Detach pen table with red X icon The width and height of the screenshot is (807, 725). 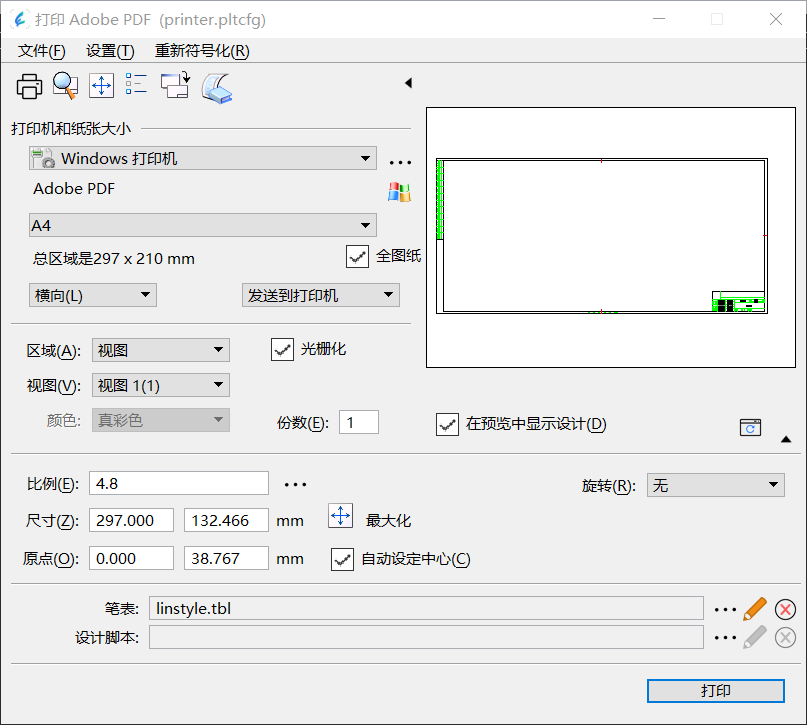point(785,610)
